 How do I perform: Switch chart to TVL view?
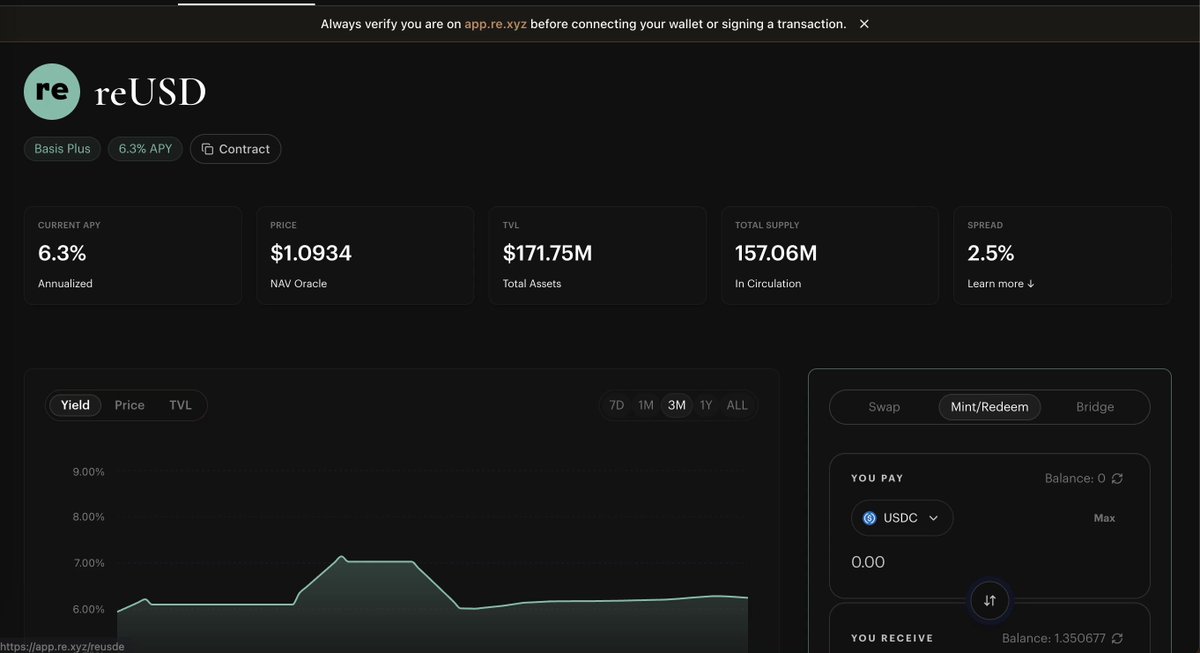pos(180,405)
